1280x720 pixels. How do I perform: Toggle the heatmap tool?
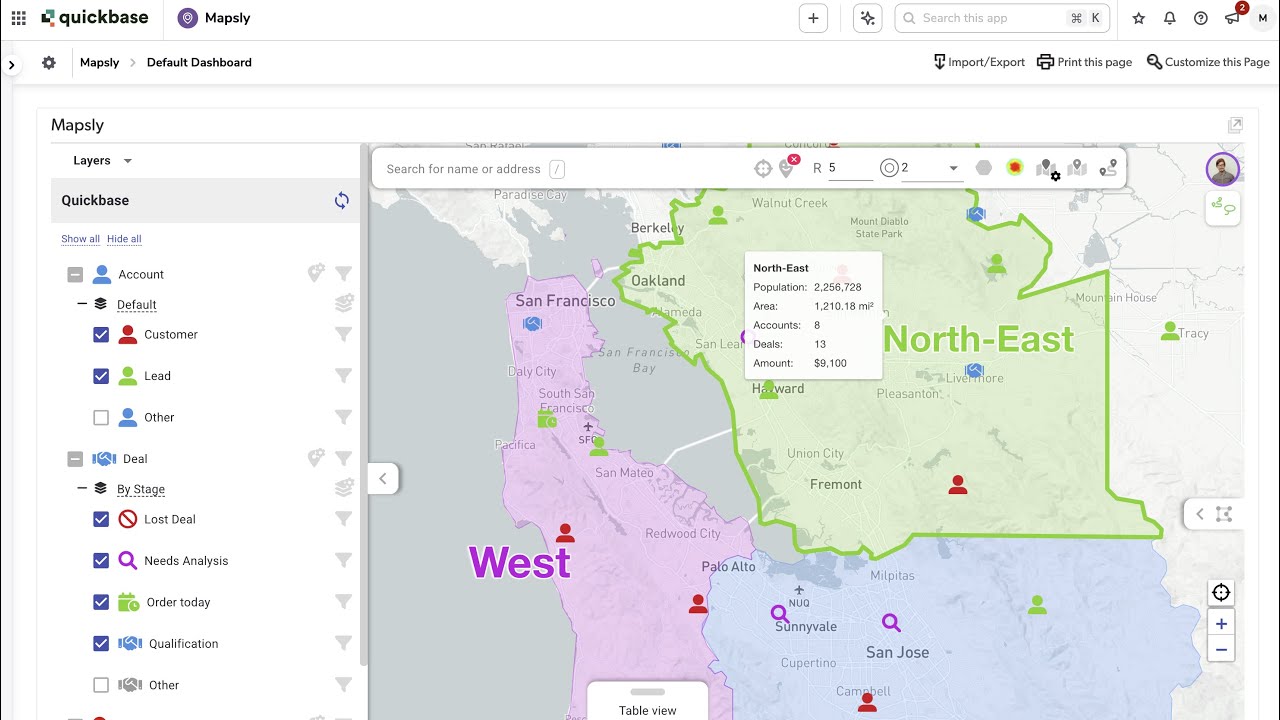pyautogui.click(x=1015, y=168)
